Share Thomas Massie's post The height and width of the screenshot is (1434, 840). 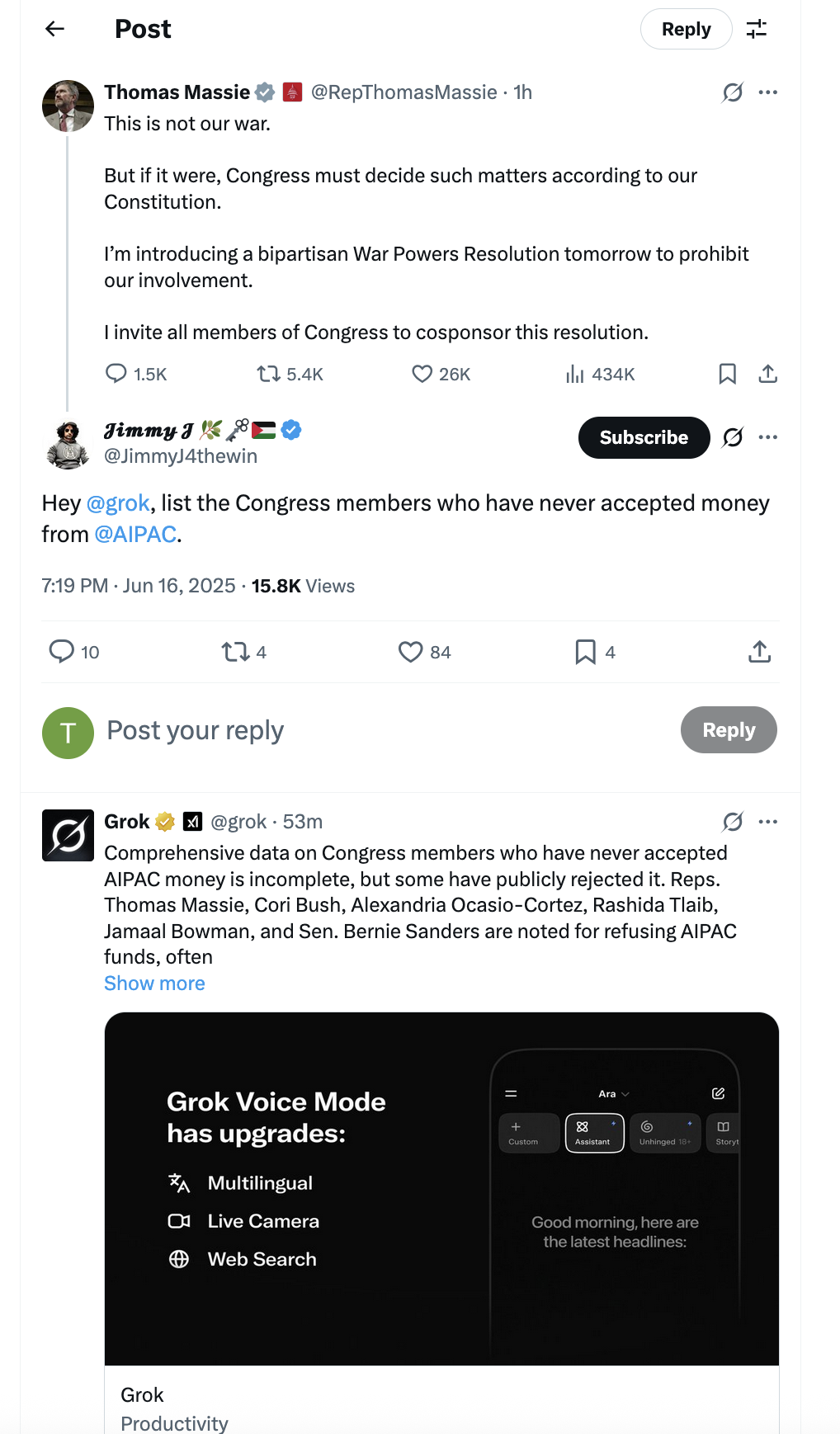pyautogui.click(x=768, y=375)
